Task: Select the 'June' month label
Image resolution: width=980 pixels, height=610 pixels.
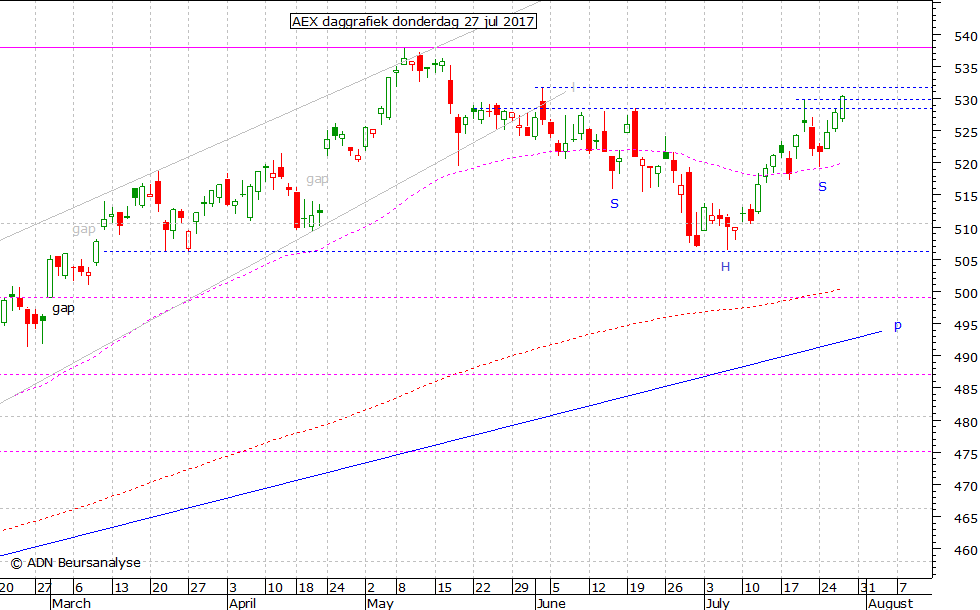Action: 551,604
